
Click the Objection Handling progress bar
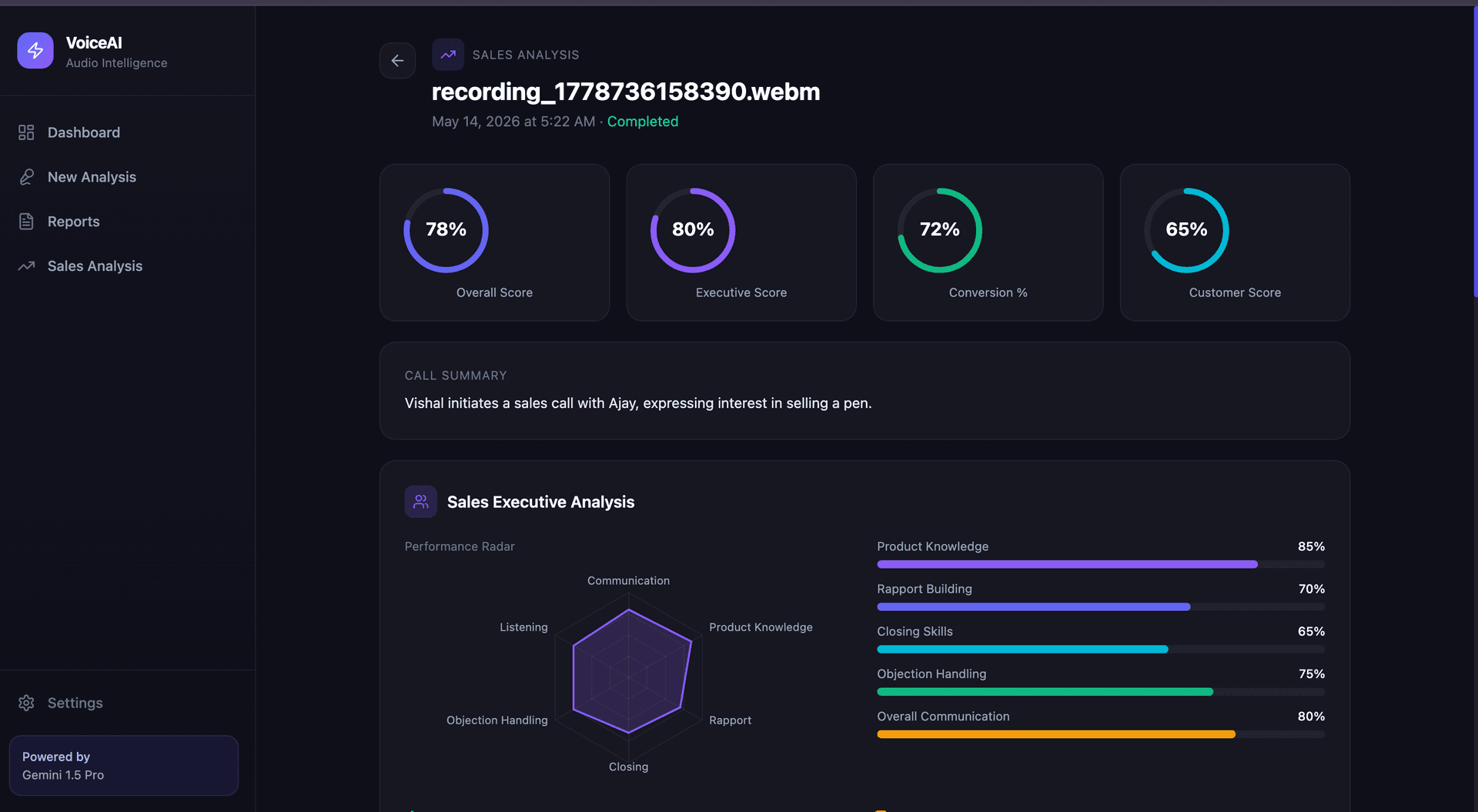click(x=1101, y=692)
